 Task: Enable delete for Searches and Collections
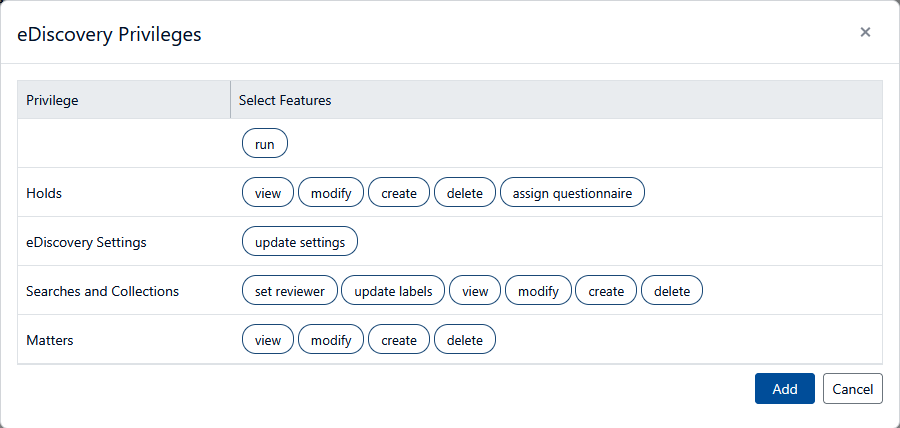[672, 291]
